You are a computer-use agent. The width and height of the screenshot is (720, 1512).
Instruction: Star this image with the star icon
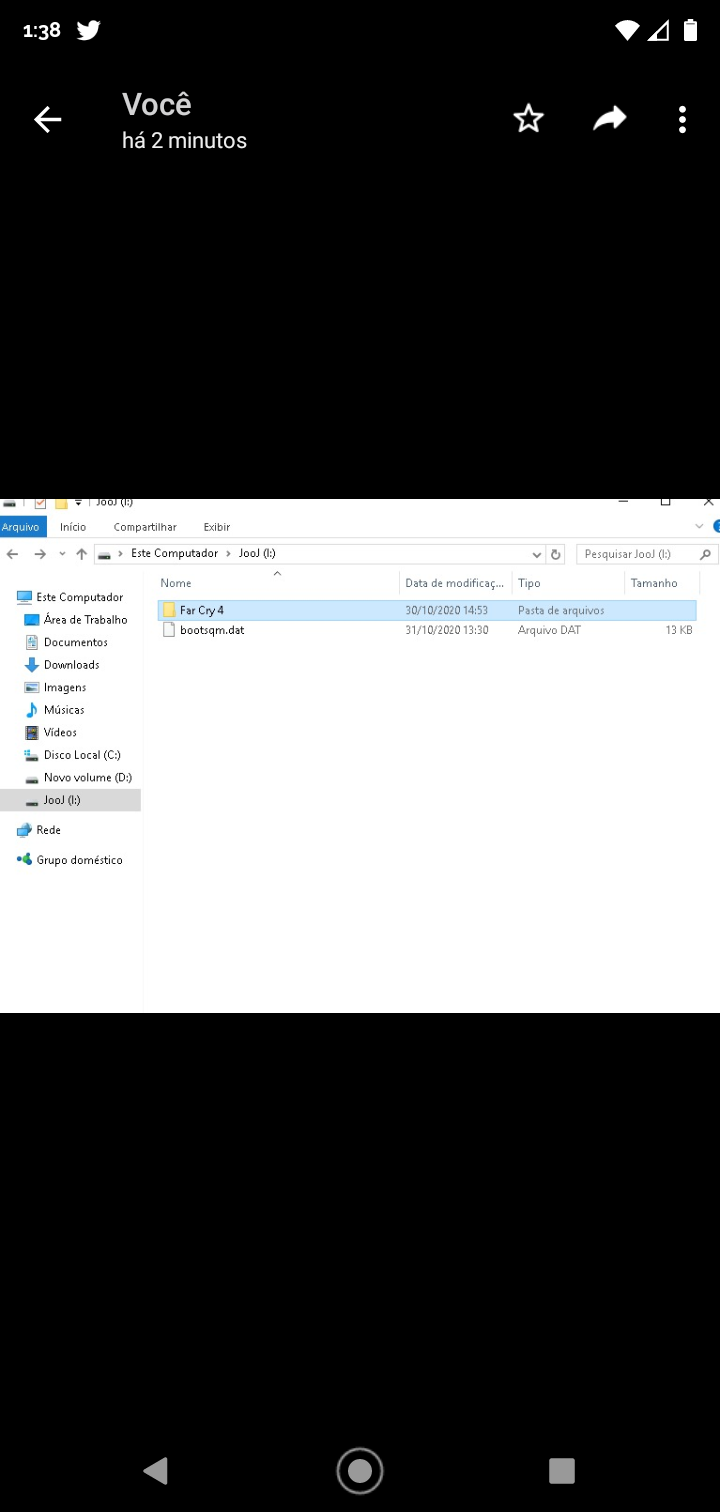pyautogui.click(x=528, y=119)
